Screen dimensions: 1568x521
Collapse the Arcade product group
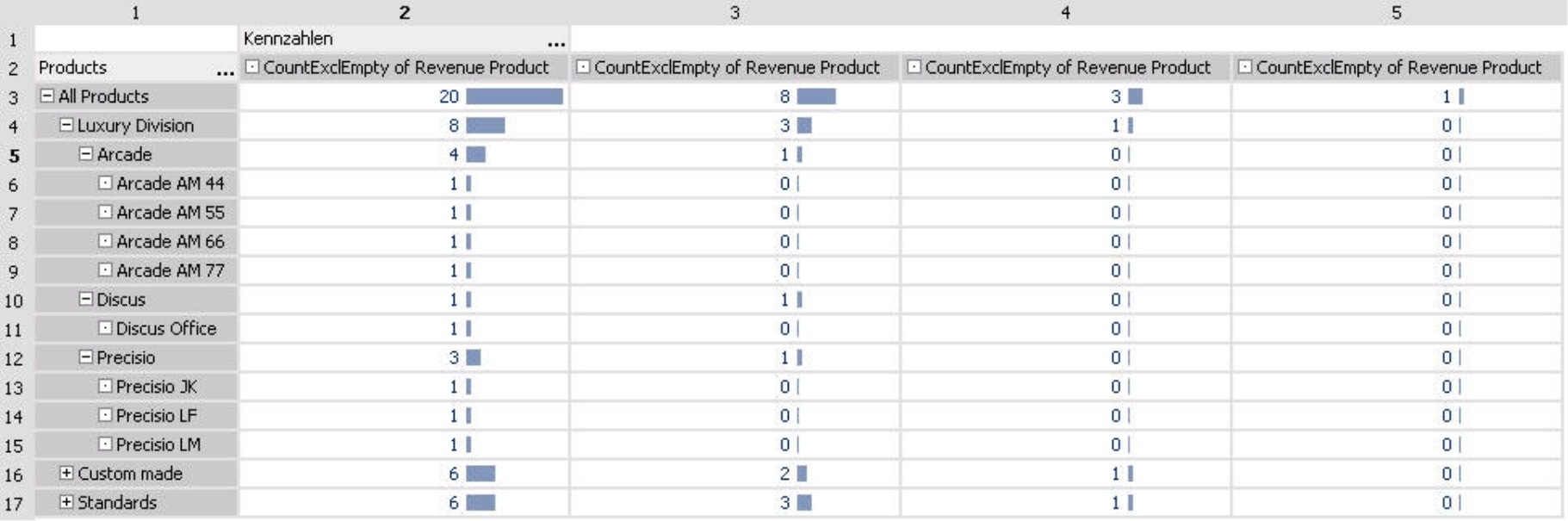click(x=86, y=154)
